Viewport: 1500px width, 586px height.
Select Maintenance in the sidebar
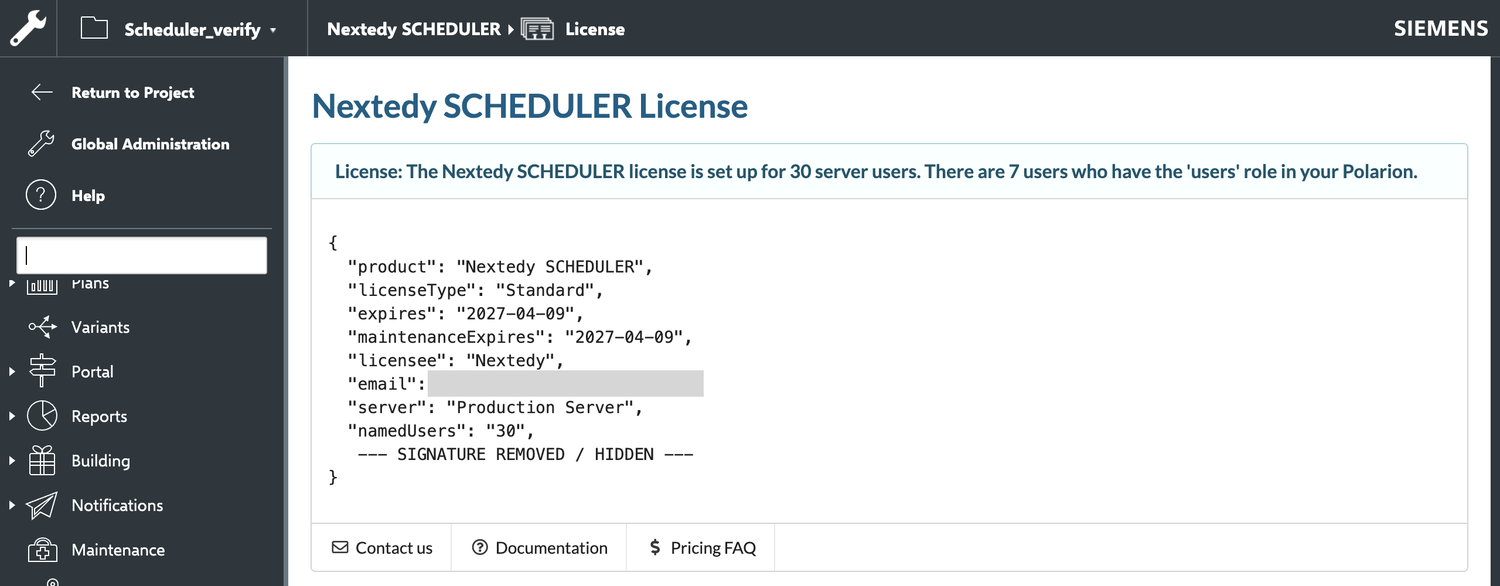point(118,550)
